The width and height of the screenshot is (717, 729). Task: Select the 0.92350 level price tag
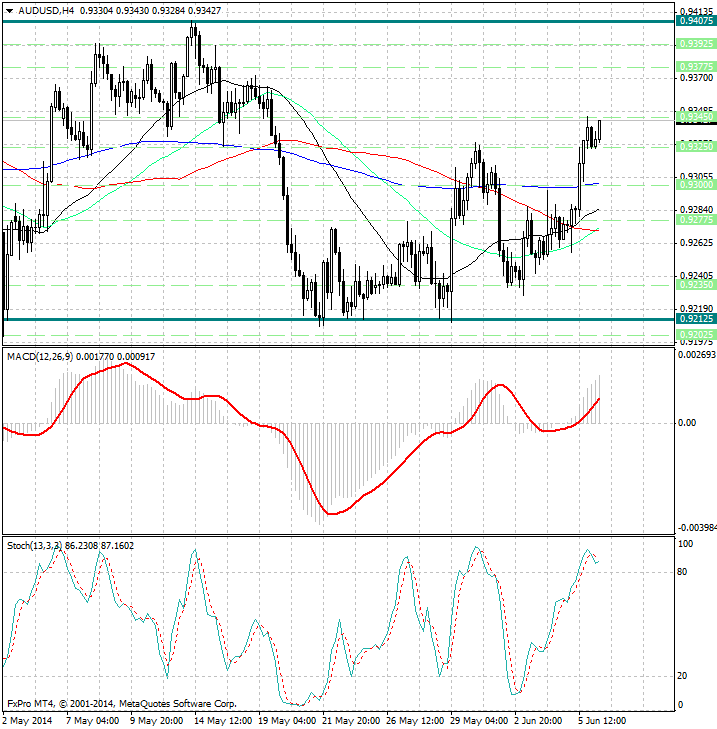point(695,284)
